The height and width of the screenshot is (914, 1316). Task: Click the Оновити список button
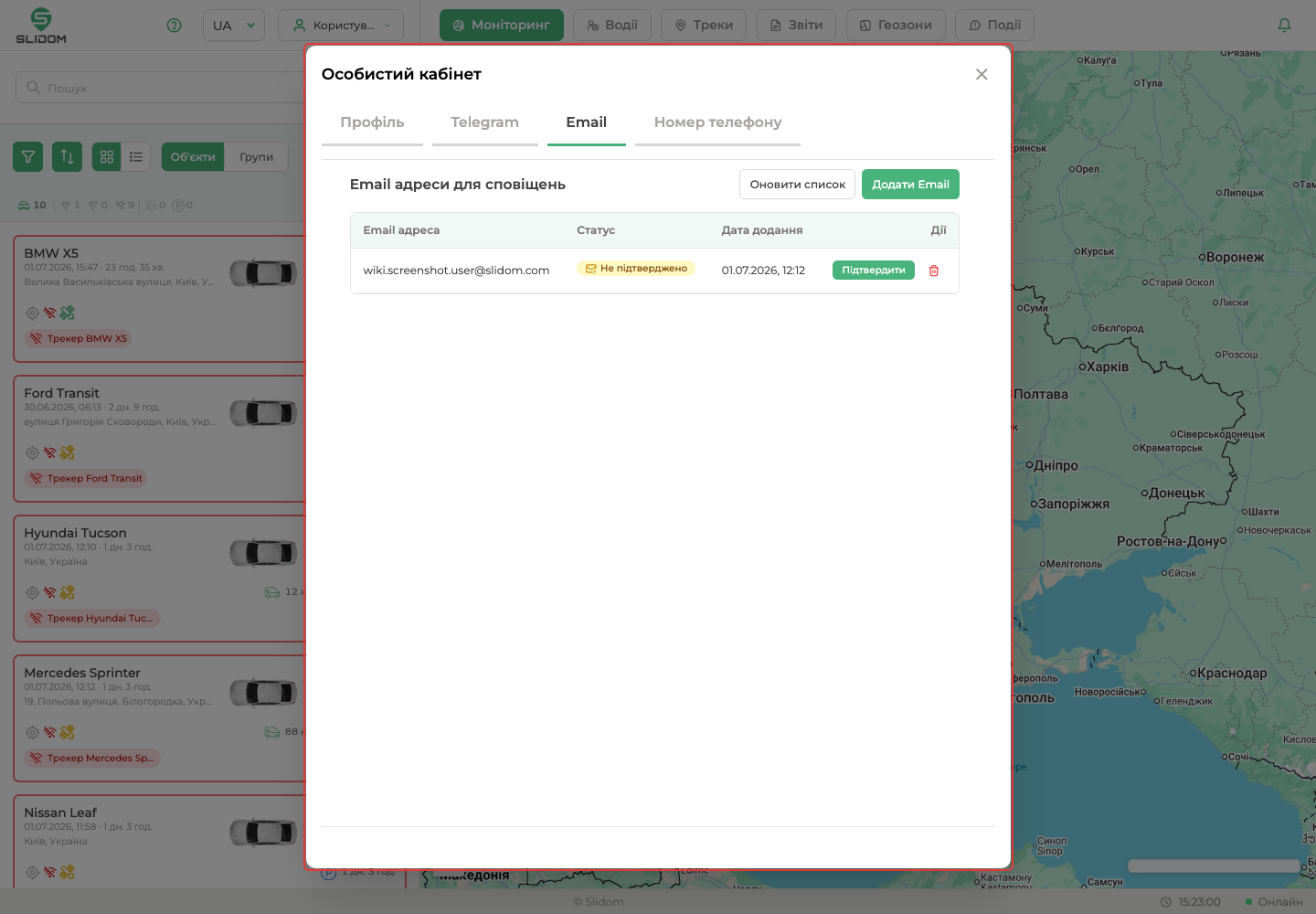[x=797, y=185]
